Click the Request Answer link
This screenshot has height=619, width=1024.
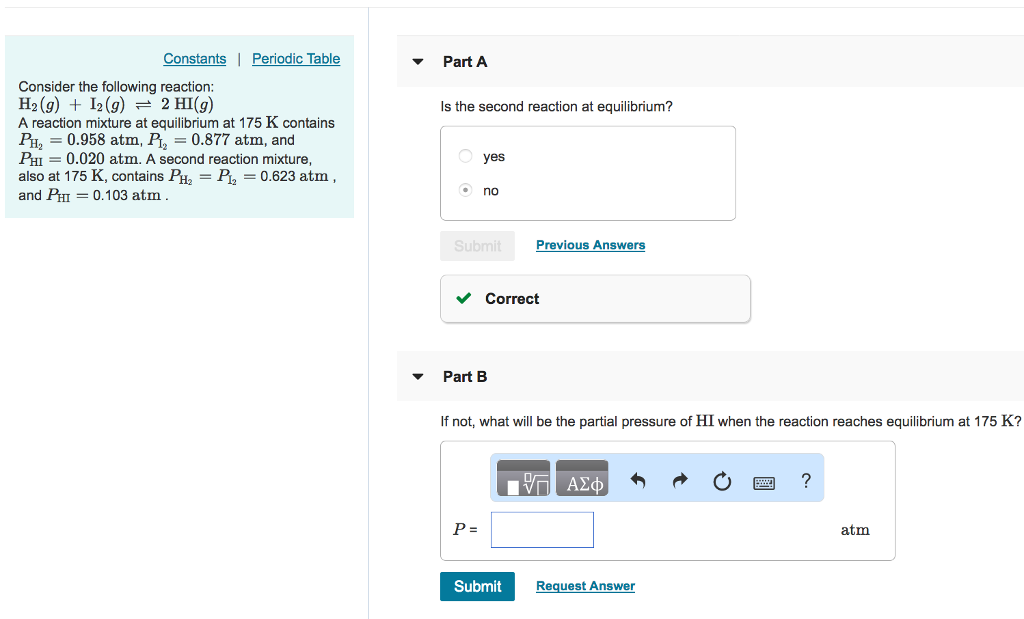(x=585, y=586)
